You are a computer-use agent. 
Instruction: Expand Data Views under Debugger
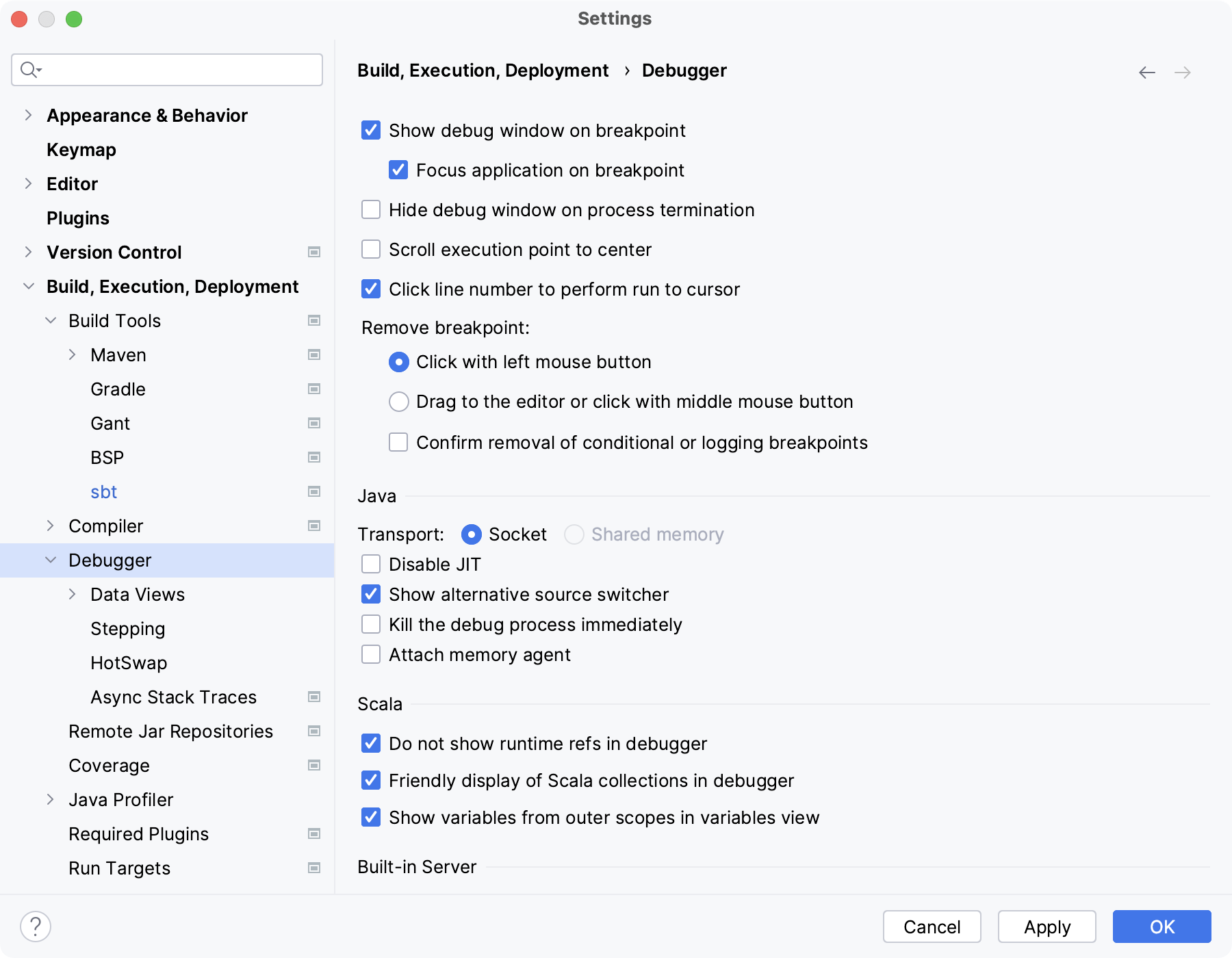click(x=73, y=594)
